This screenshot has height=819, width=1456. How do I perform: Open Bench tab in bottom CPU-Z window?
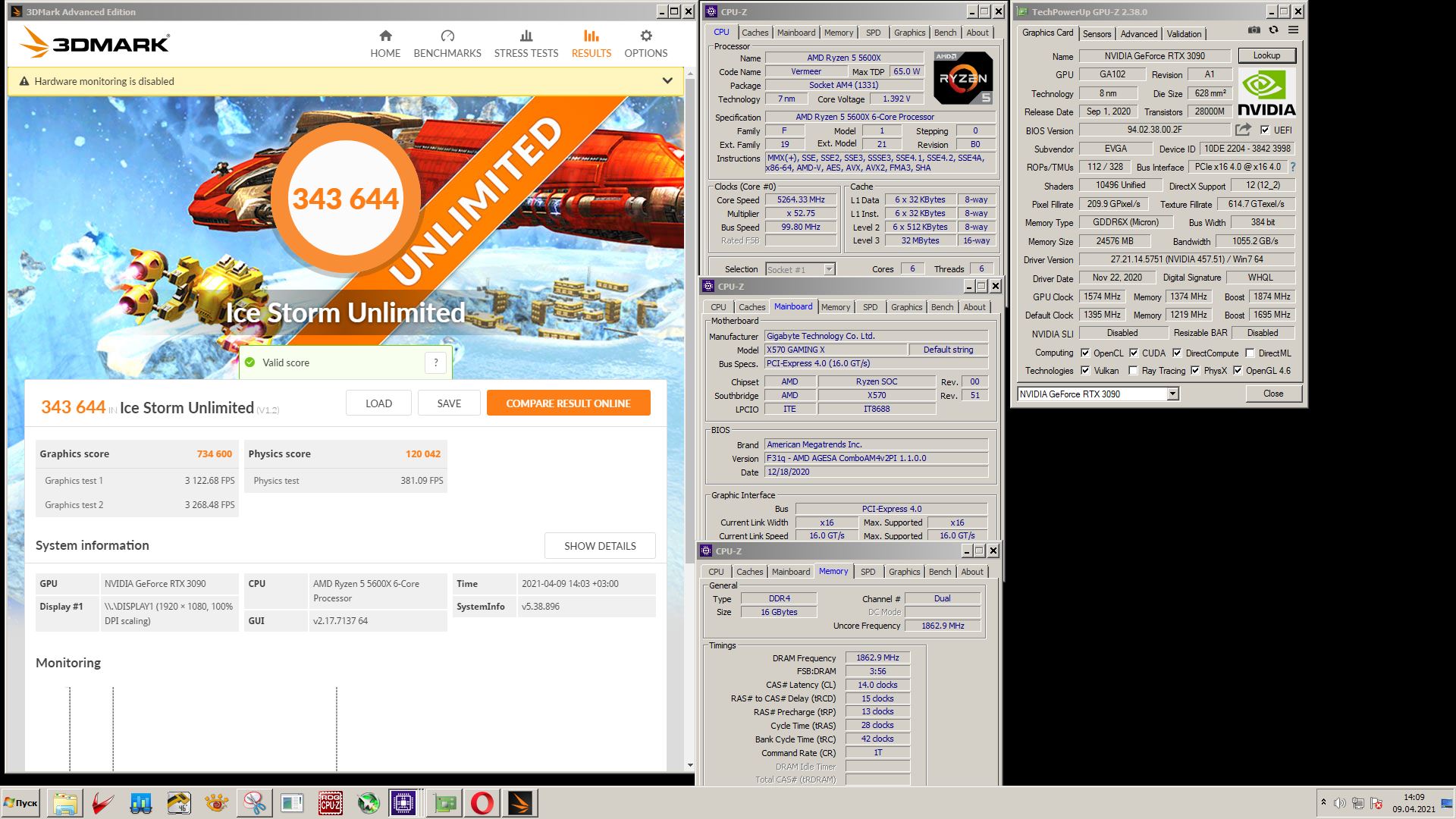click(x=940, y=572)
